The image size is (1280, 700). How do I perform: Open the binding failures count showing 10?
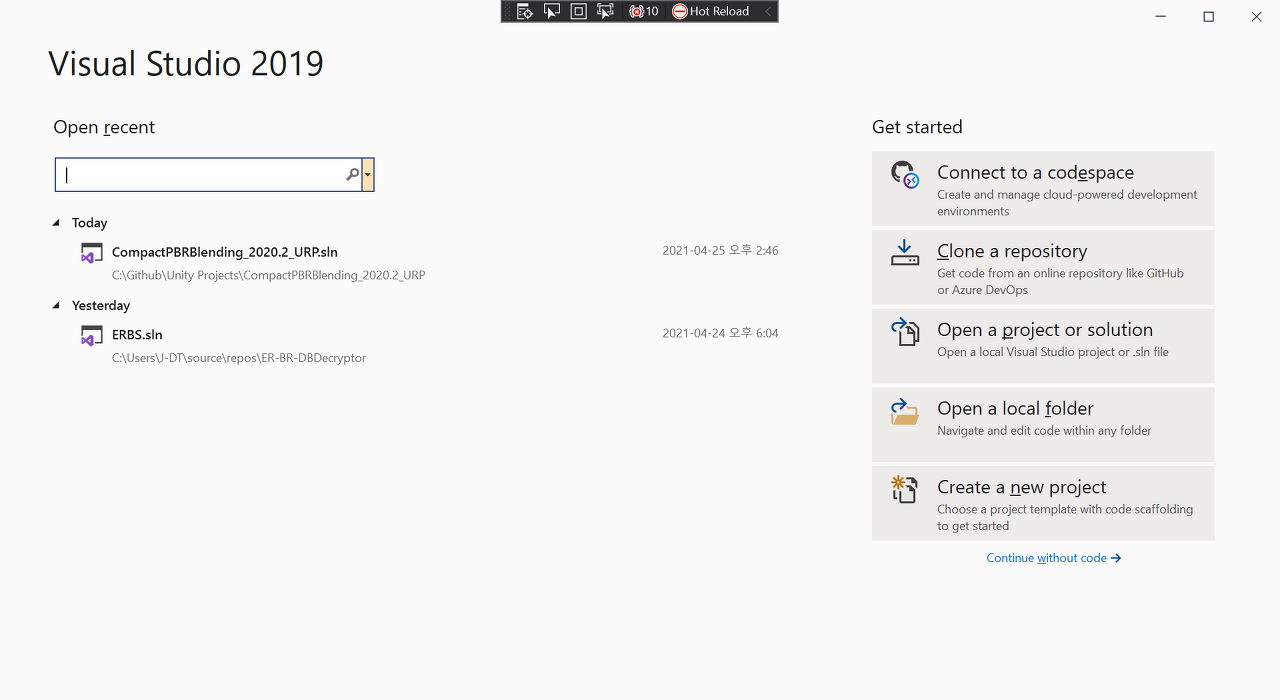click(644, 11)
